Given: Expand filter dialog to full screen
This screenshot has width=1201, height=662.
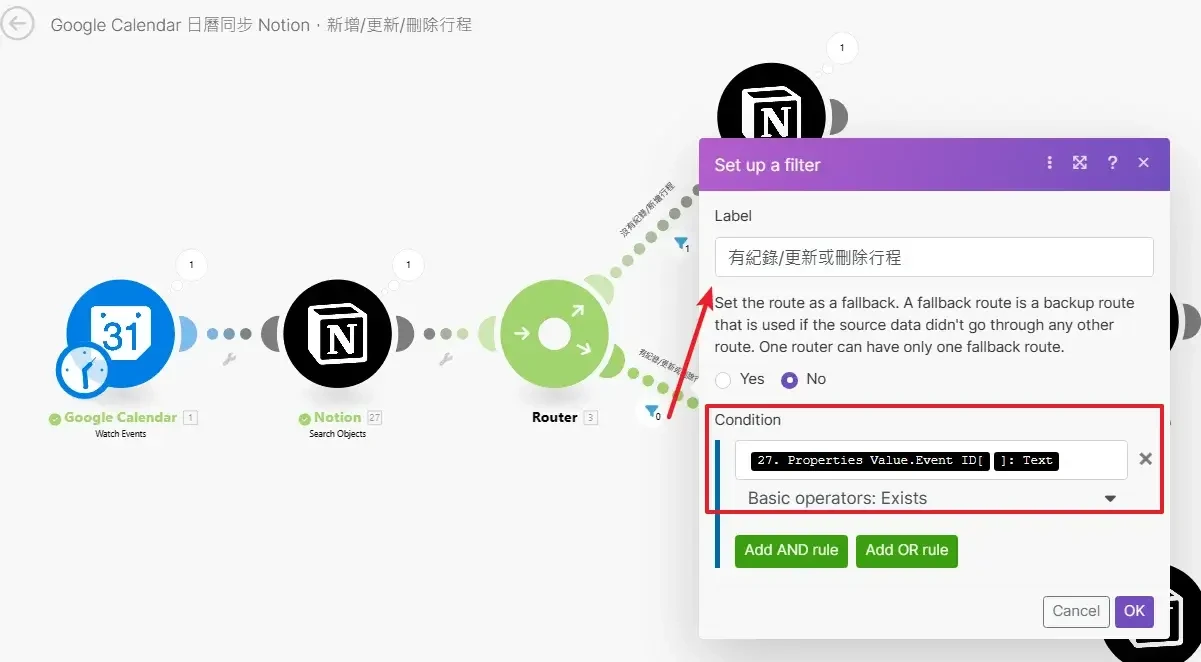Looking at the screenshot, I should click(1080, 163).
